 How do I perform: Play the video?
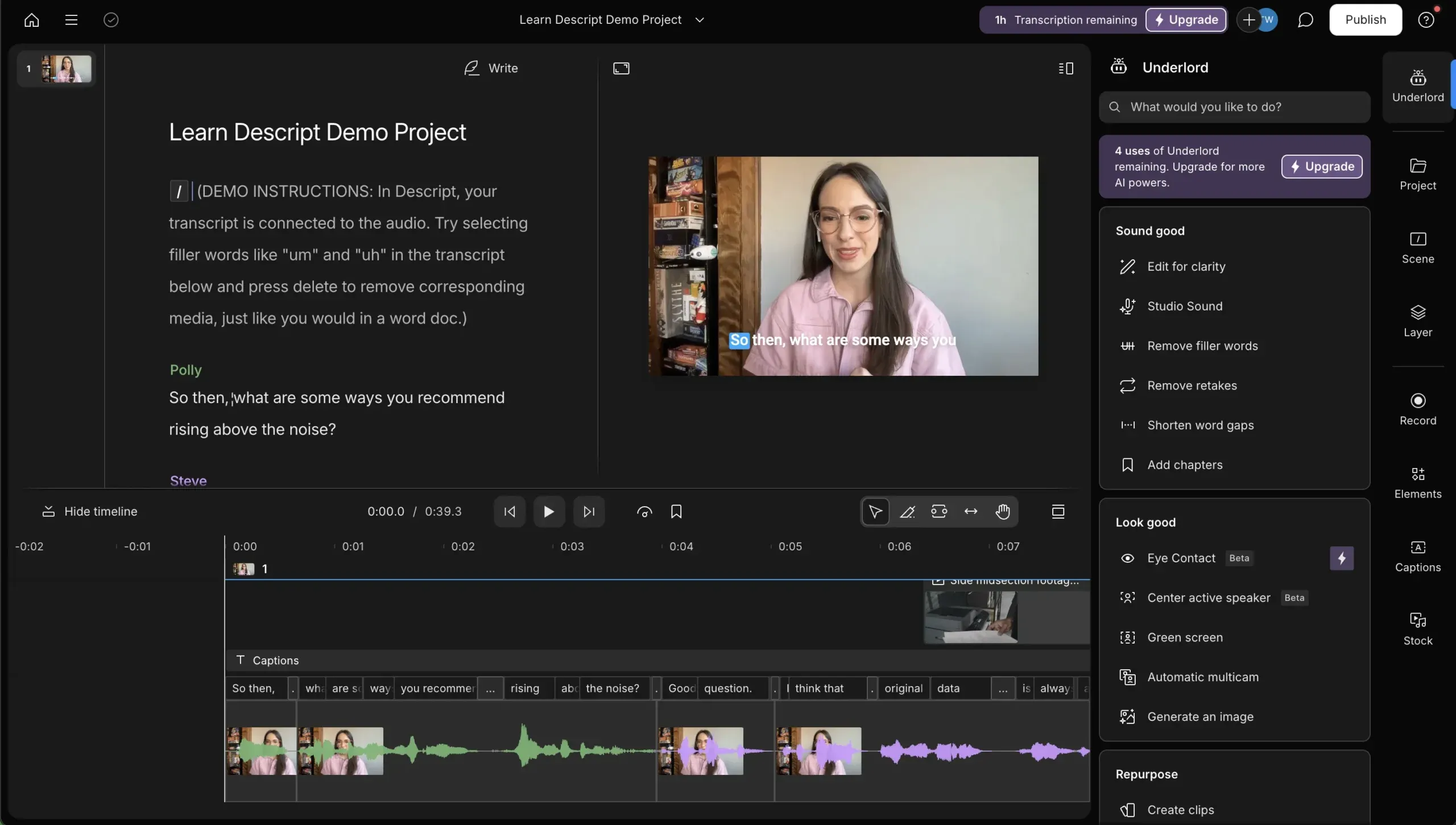pyautogui.click(x=549, y=512)
